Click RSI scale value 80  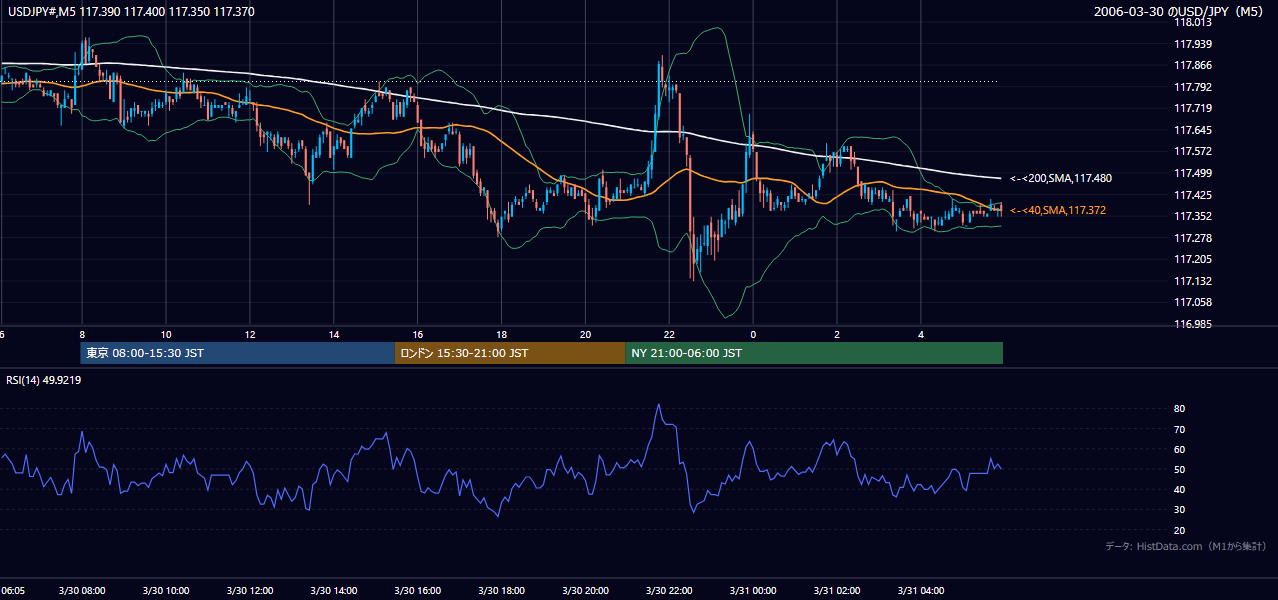(1180, 409)
